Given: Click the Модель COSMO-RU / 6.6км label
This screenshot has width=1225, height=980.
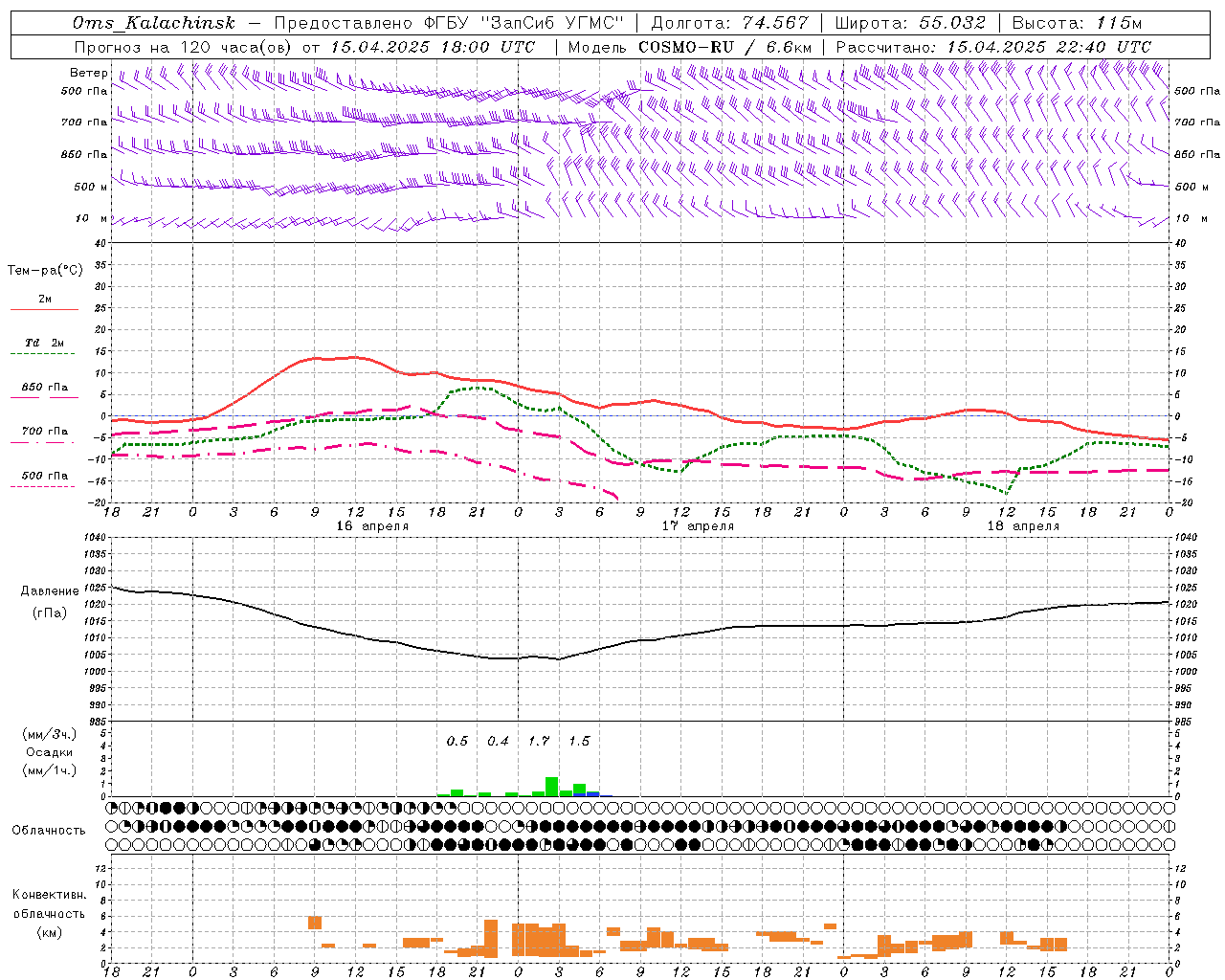Looking at the screenshot, I should point(690,47).
